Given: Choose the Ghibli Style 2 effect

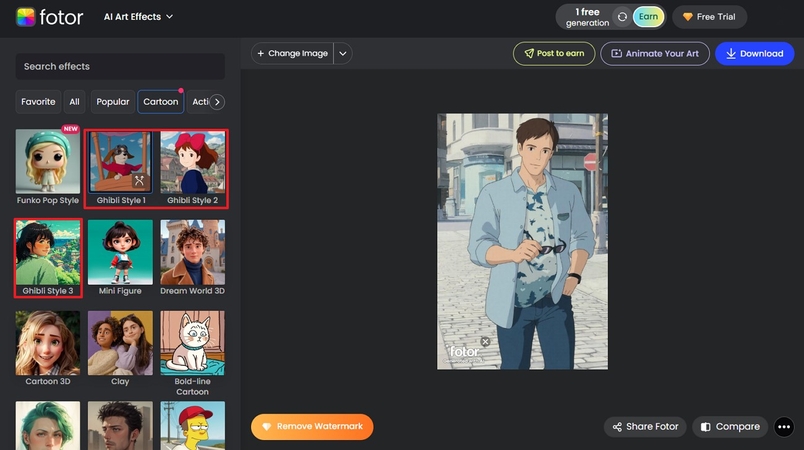Looking at the screenshot, I should coord(192,167).
